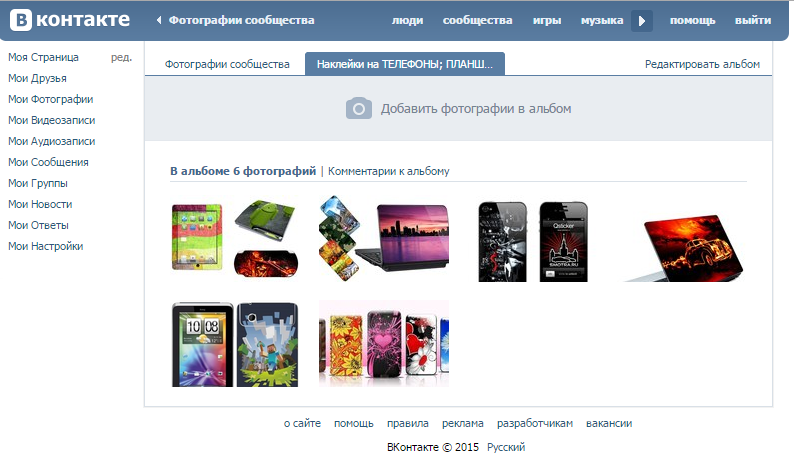Image resolution: width=794 pixels, height=456 pixels.
Task: Open the floral phone cases photo
Action: (x=384, y=344)
